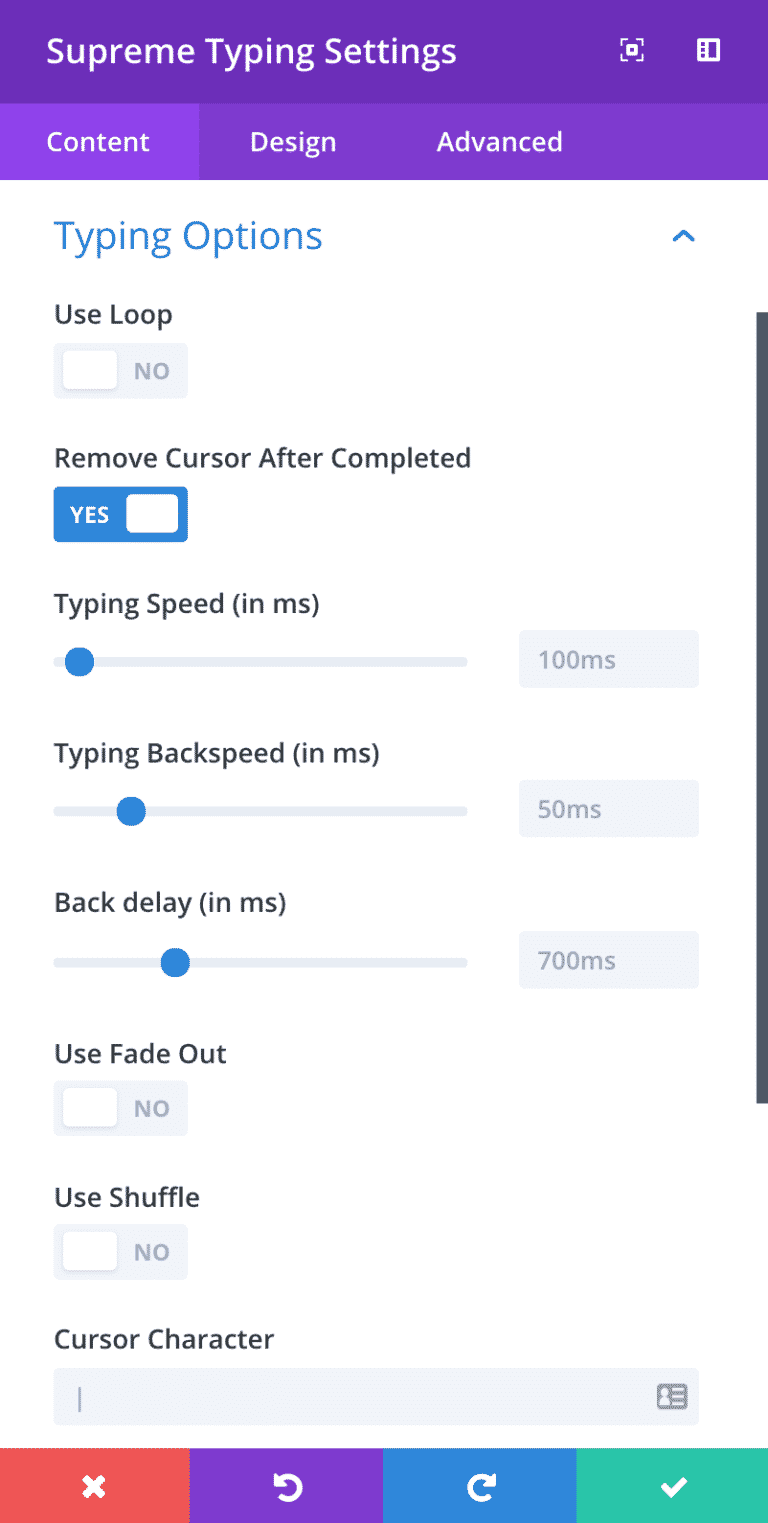Switch to the Design tab
Image resolution: width=768 pixels, height=1523 pixels.
click(292, 142)
